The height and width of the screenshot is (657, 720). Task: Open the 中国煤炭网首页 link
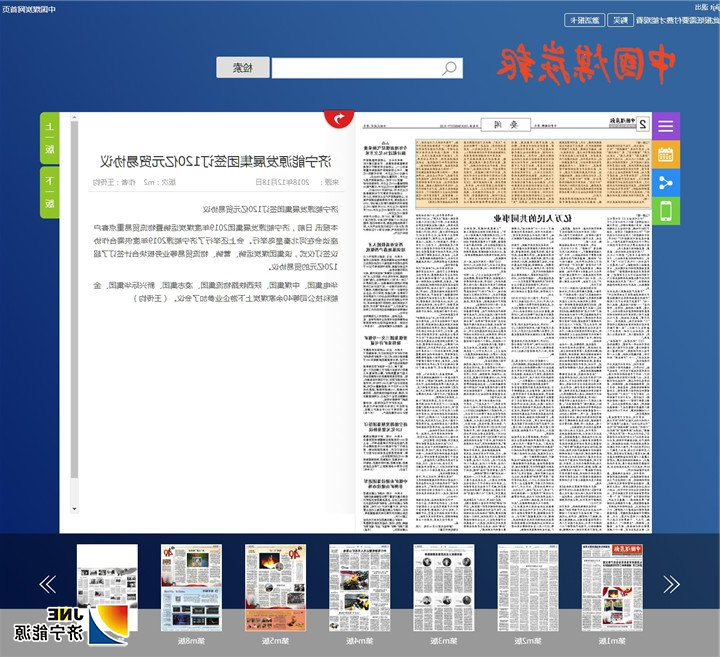coord(28,9)
